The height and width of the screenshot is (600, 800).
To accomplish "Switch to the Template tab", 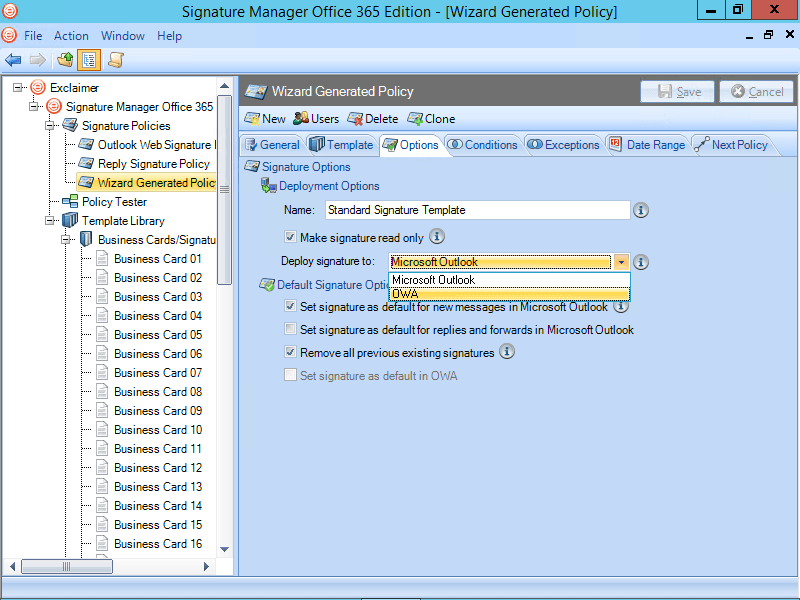I will click(x=342, y=145).
